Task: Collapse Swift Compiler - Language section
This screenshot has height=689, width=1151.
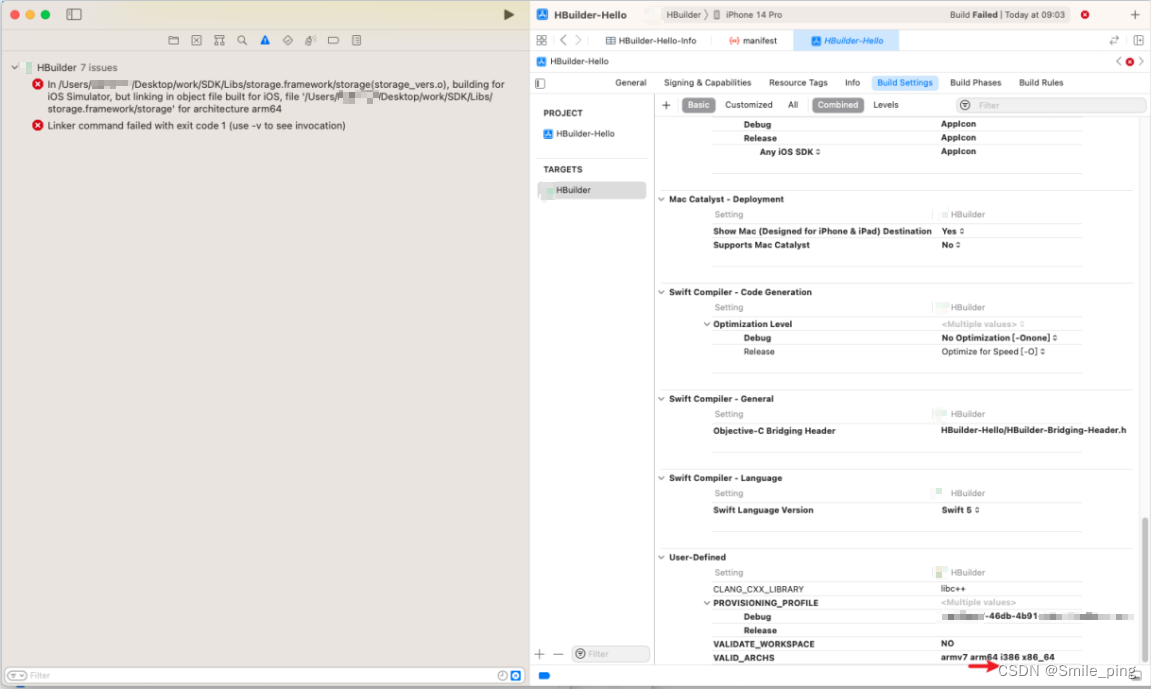Action: (x=661, y=478)
